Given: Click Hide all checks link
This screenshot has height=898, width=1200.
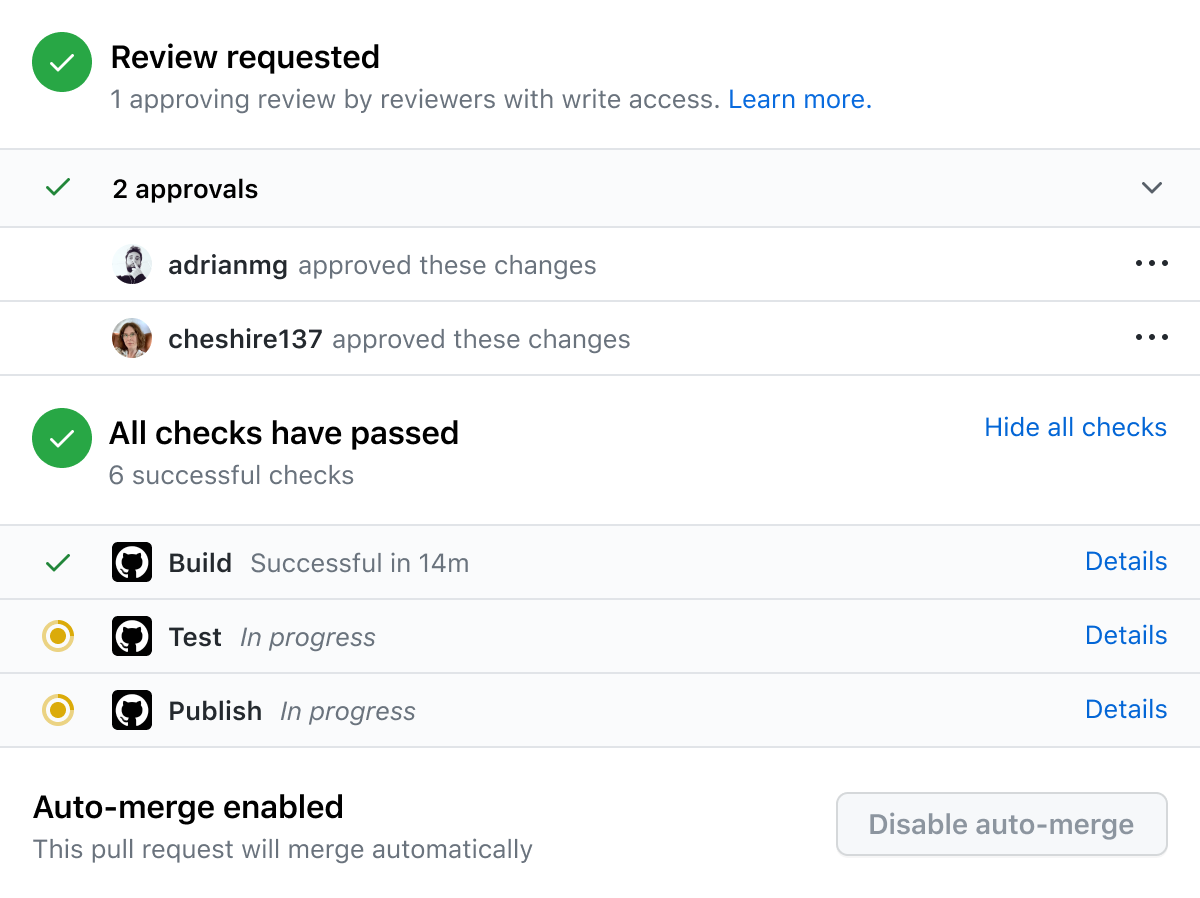Looking at the screenshot, I should tap(1075, 428).
